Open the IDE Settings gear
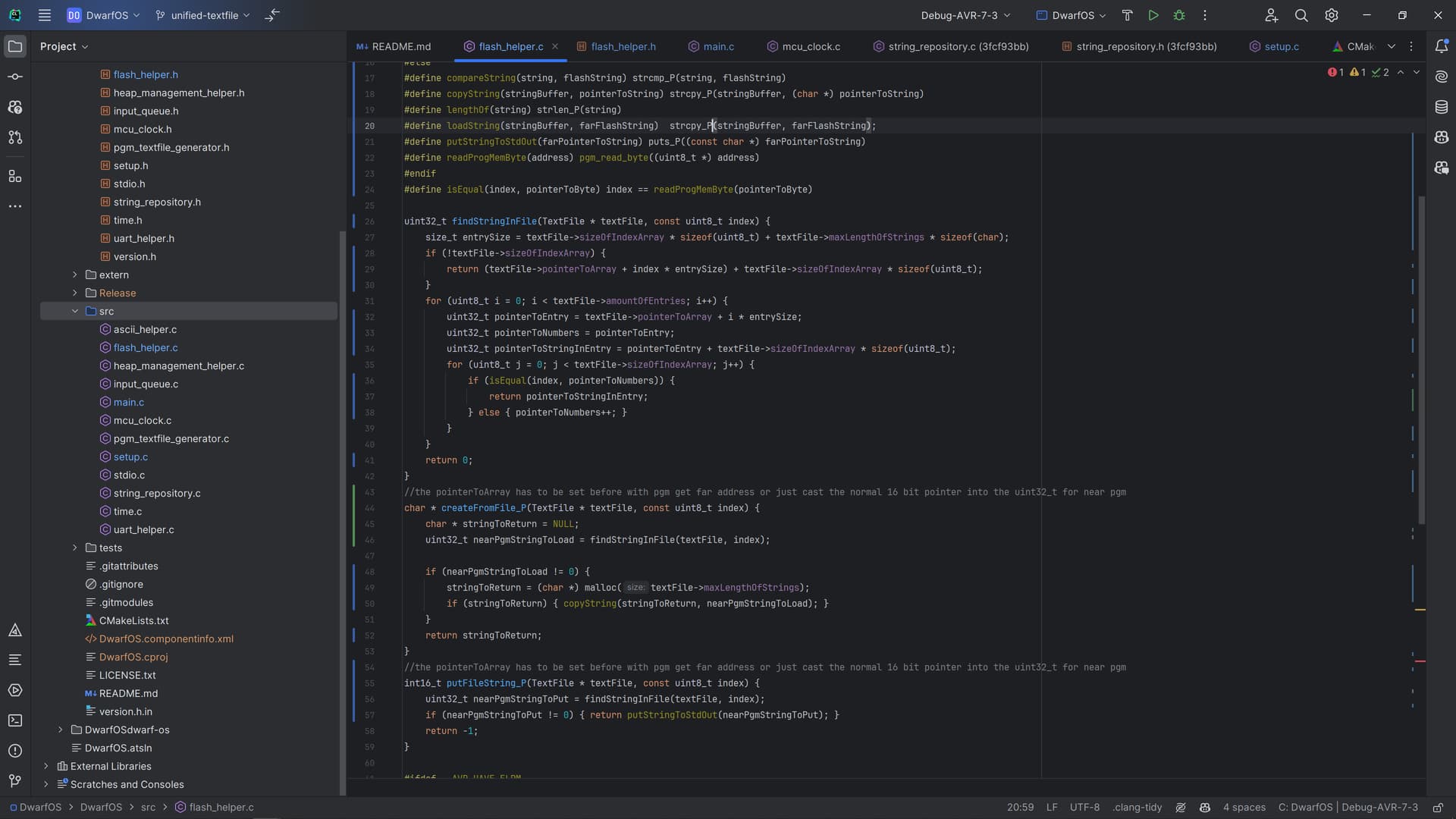Image resolution: width=1456 pixels, height=819 pixels. (1332, 15)
